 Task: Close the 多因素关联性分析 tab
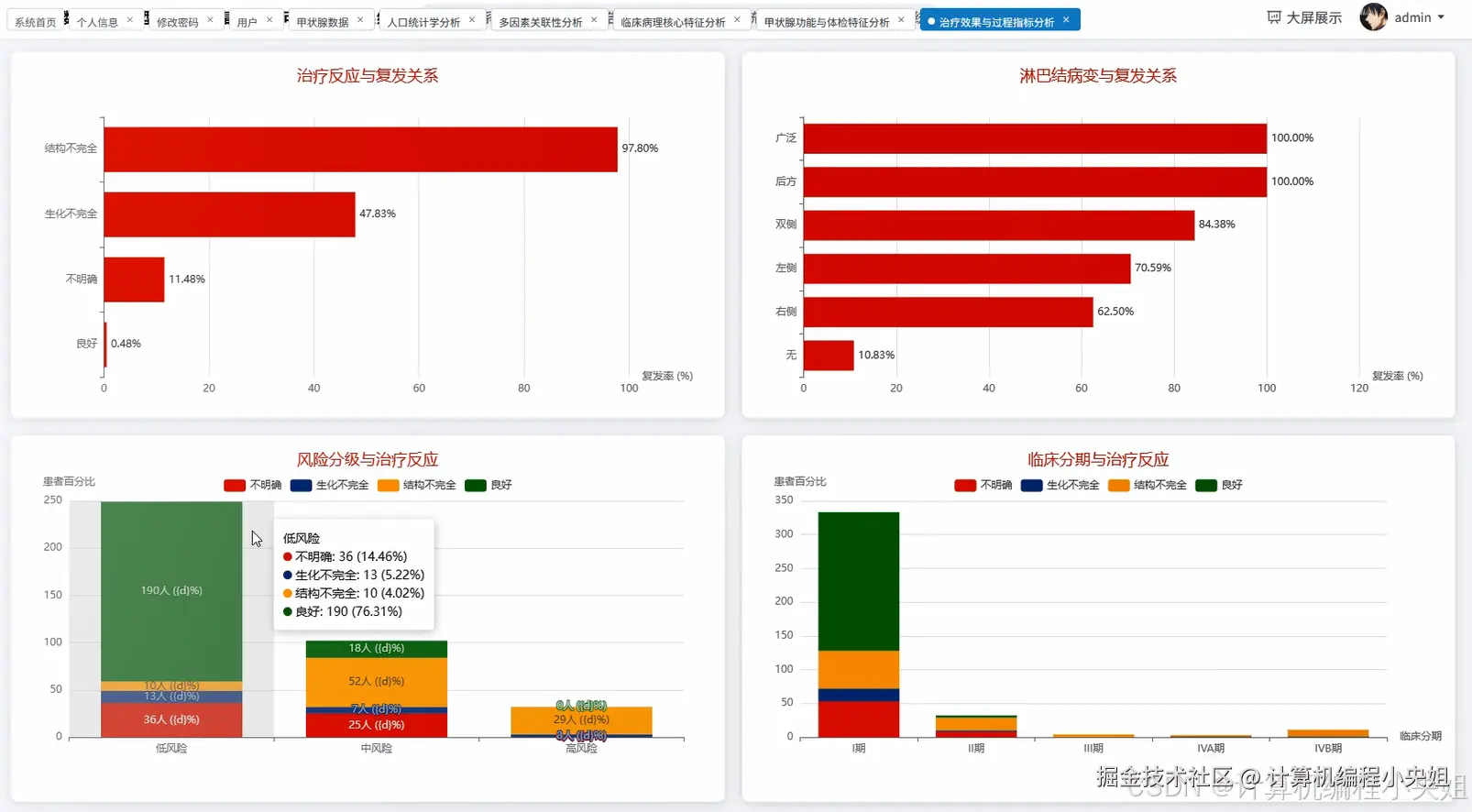click(594, 19)
